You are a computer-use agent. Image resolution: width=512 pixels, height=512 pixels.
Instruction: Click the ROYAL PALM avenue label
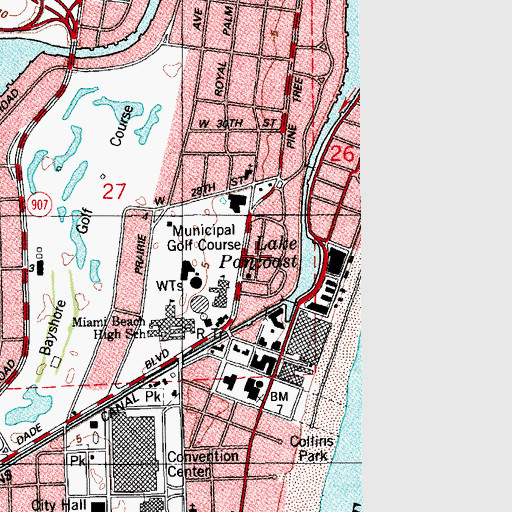[x=224, y=52]
